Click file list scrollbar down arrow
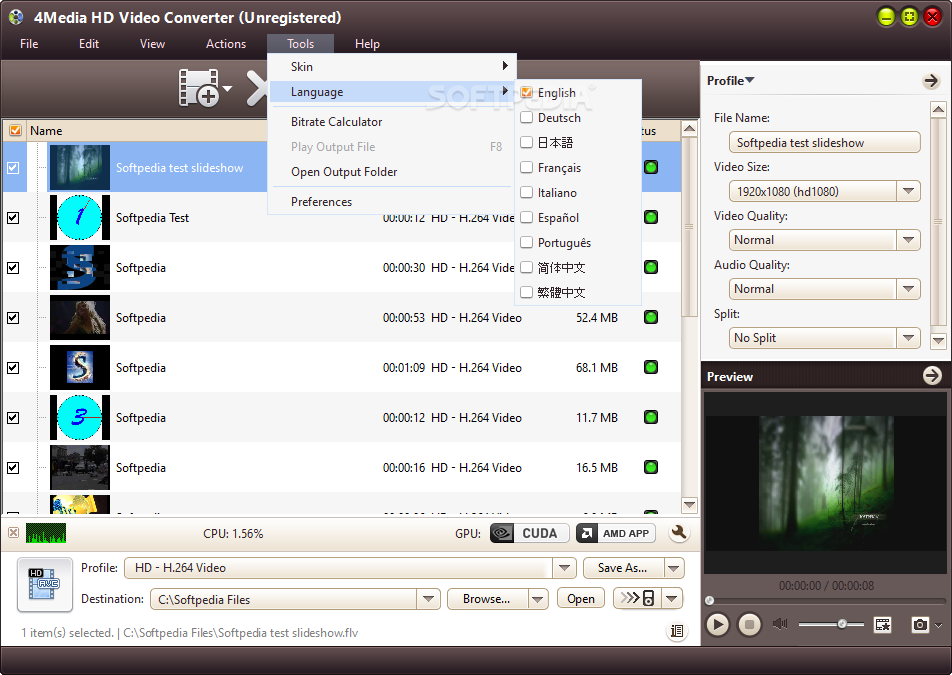Image resolution: width=952 pixels, height=675 pixels. coord(689,504)
